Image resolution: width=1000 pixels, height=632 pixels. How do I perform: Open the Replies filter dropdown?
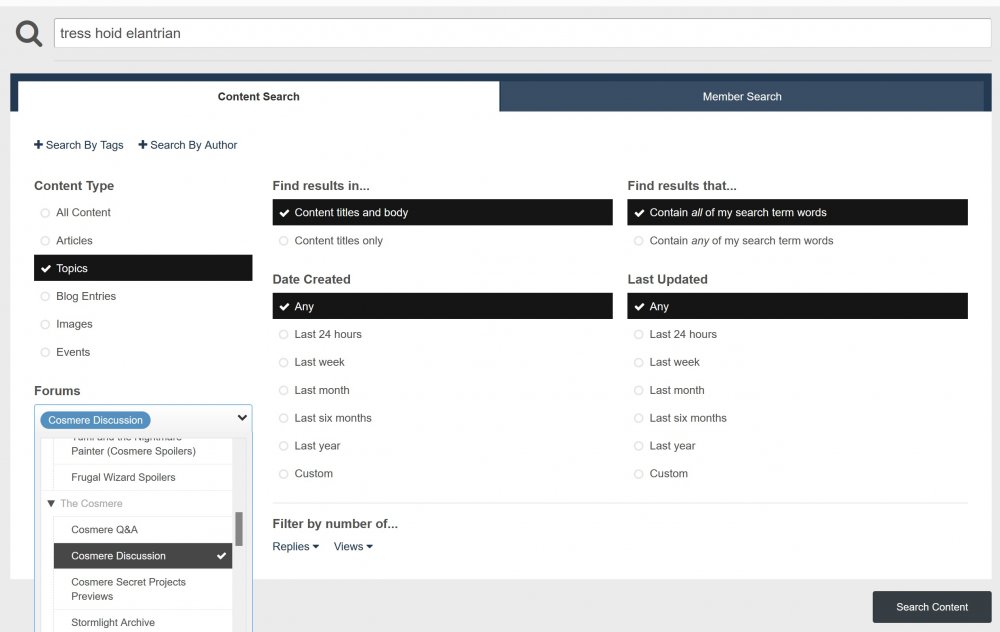pyautogui.click(x=295, y=547)
